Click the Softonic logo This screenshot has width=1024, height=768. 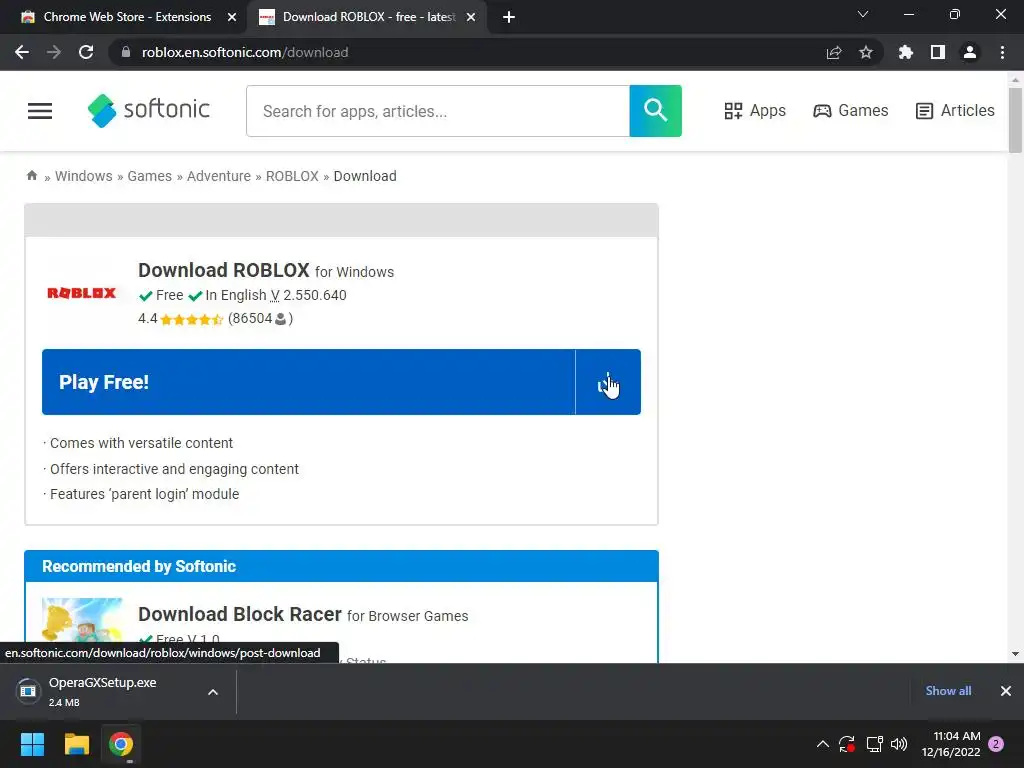click(x=149, y=110)
